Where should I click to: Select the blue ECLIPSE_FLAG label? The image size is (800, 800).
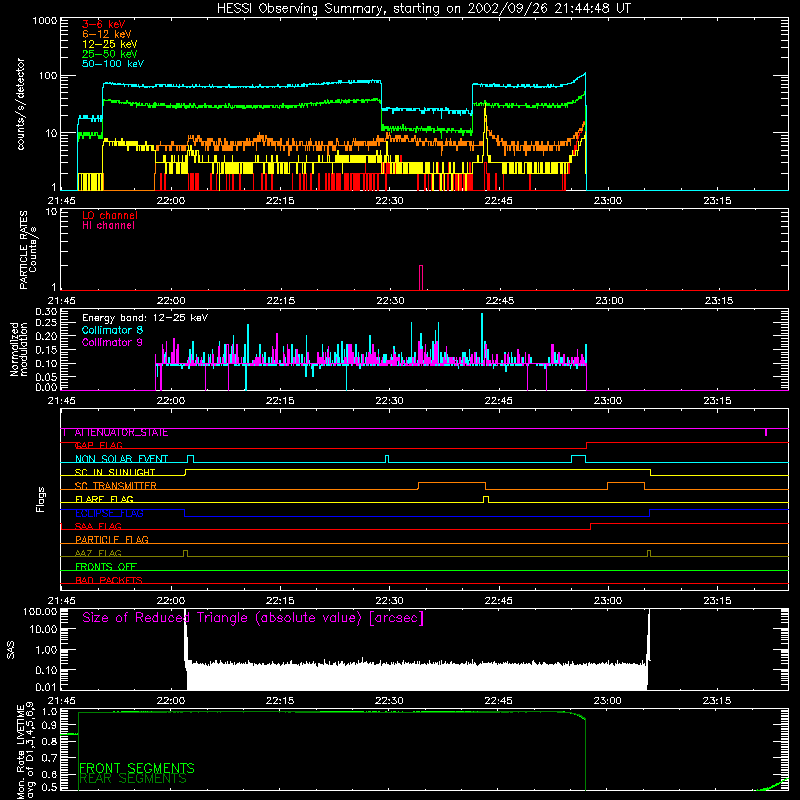pyautogui.click(x=109, y=513)
